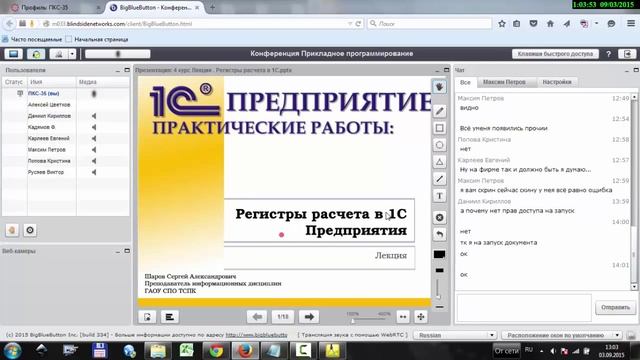Open the users settings gear
The width and height of the screenshot is (640, 360).
(30, 230)
